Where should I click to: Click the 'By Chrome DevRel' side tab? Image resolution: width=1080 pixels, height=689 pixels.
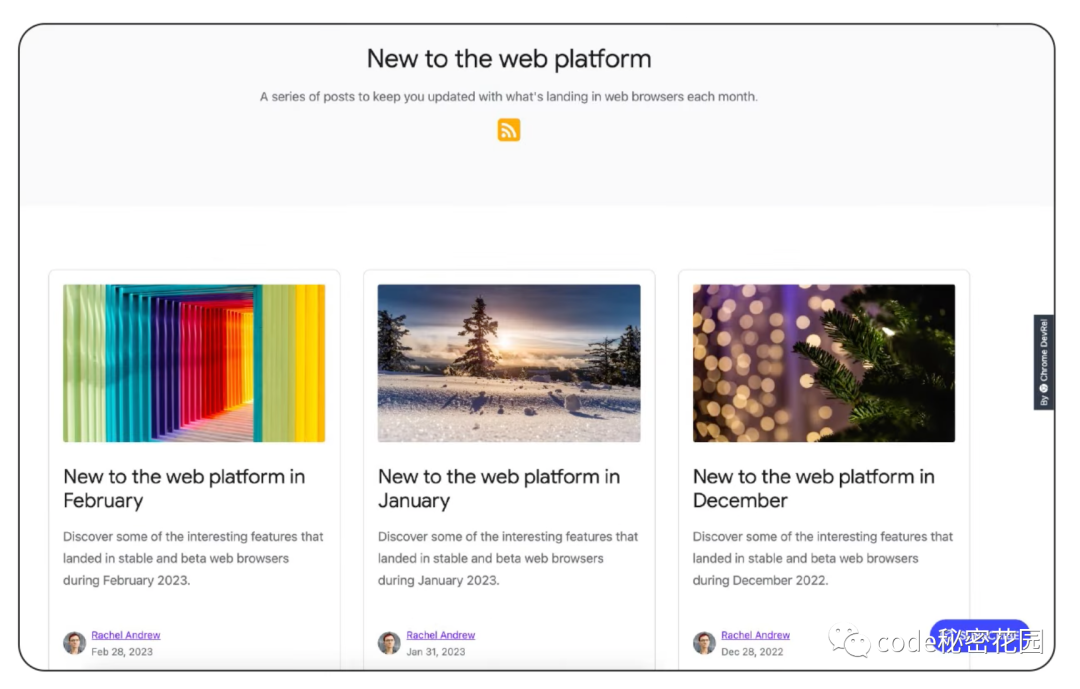tap(1043, 362)
